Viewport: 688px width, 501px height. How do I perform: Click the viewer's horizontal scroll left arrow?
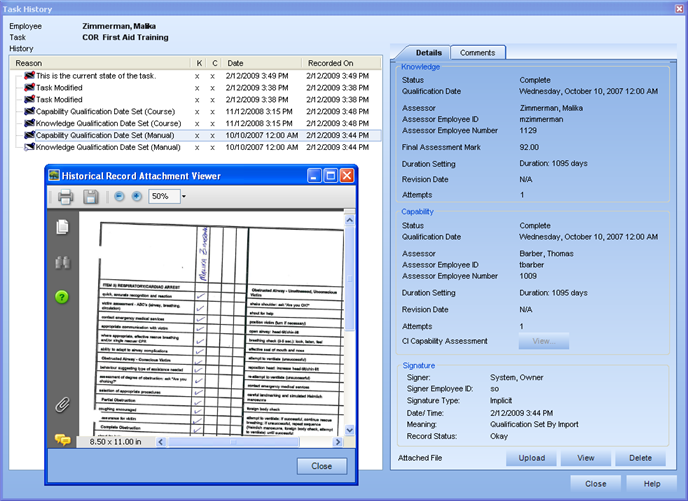[161, 442]
